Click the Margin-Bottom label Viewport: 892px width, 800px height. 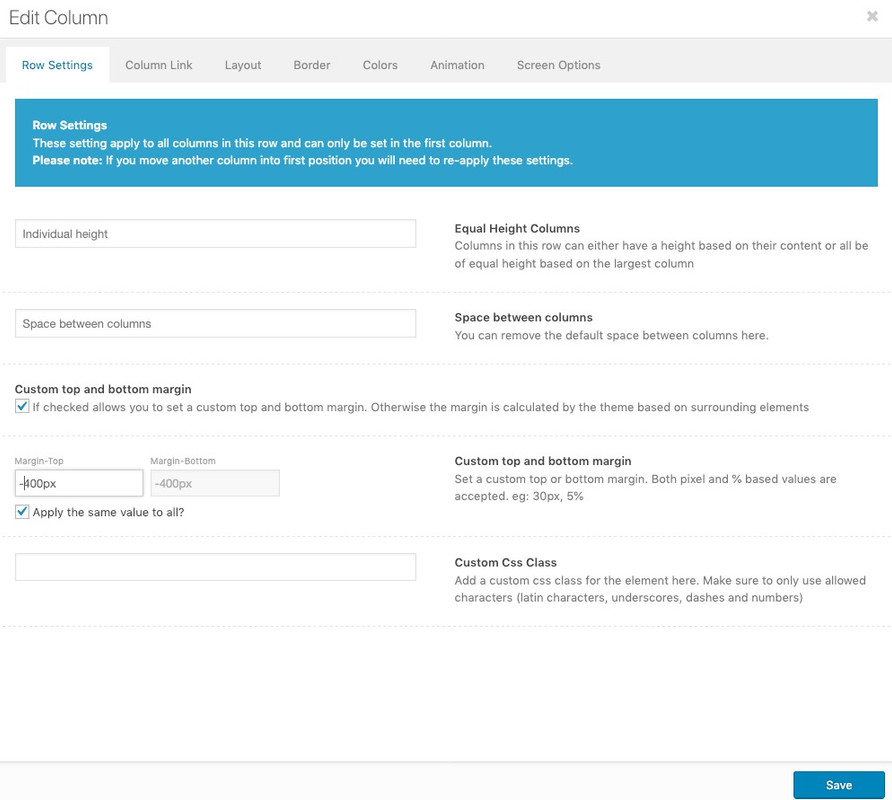183,461
